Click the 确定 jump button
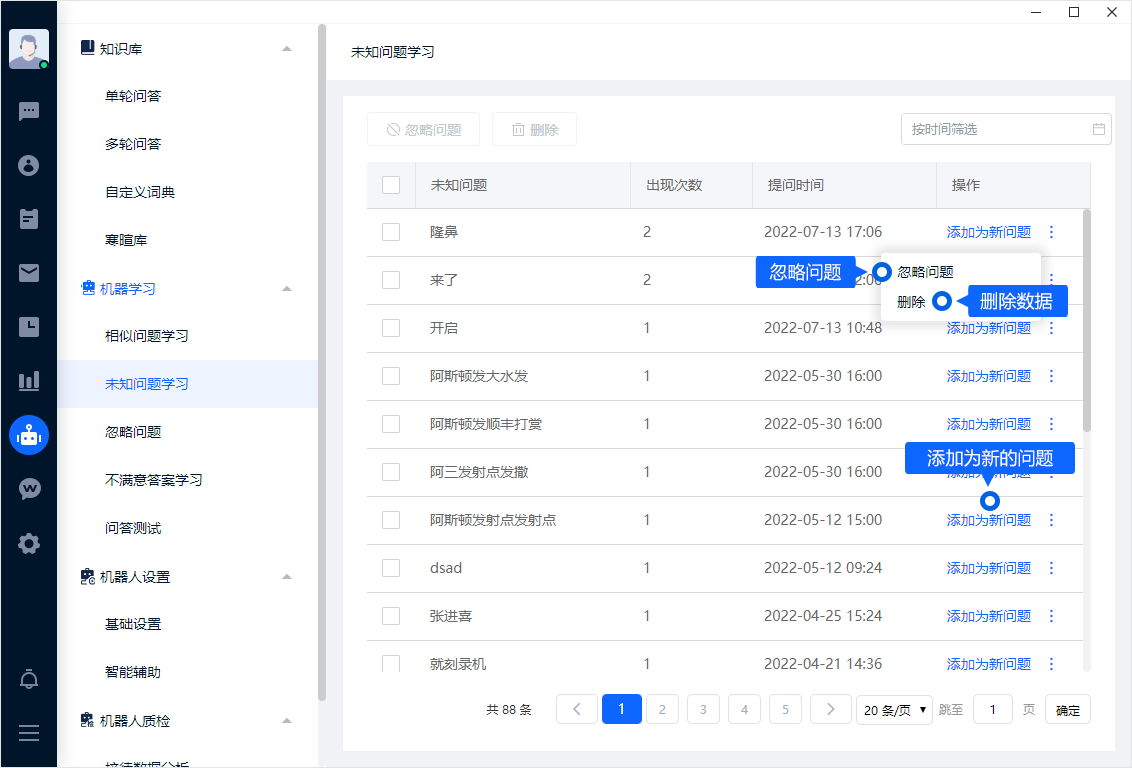The width and height of the screenshot is (1132, 768). pyautogui.click(x=1068, y=710)
